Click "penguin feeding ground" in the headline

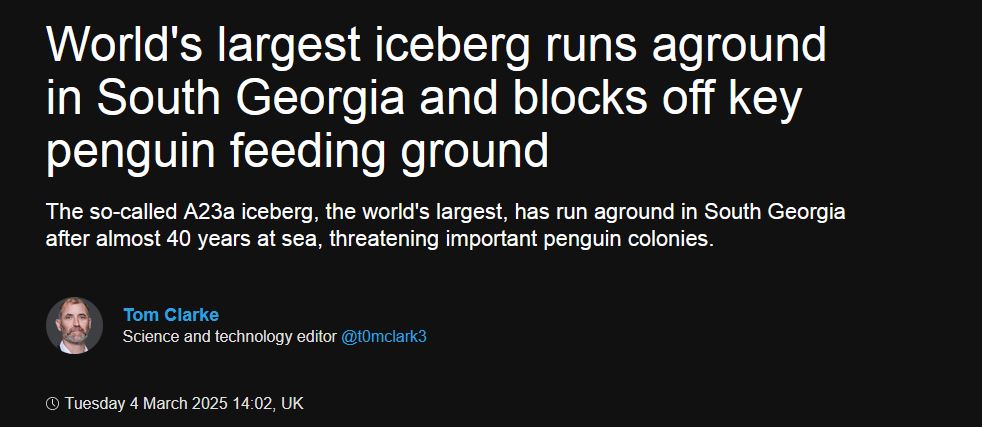298,152
